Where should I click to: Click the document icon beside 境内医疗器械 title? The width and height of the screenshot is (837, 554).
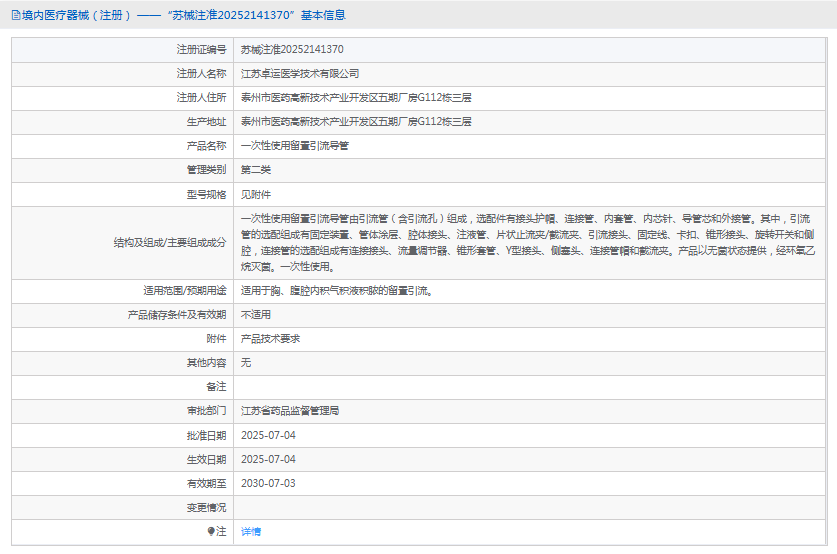point(15,15)
